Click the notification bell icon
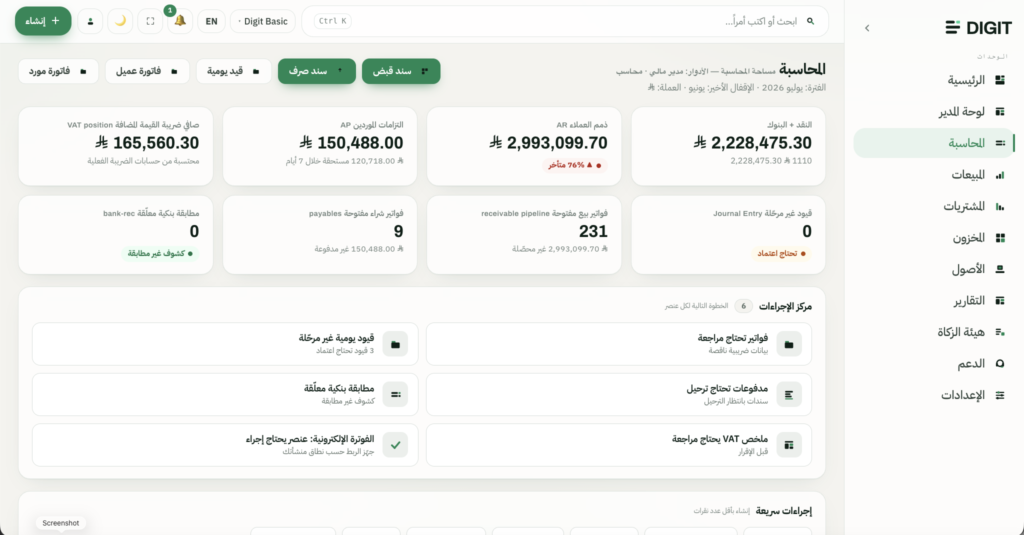Viewport: 1024px width, 535px height. point(180,21)
